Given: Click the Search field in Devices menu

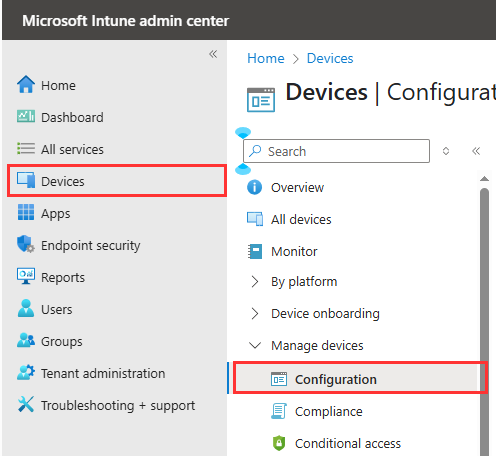Looking at the screenshot, I should (336, 151).
